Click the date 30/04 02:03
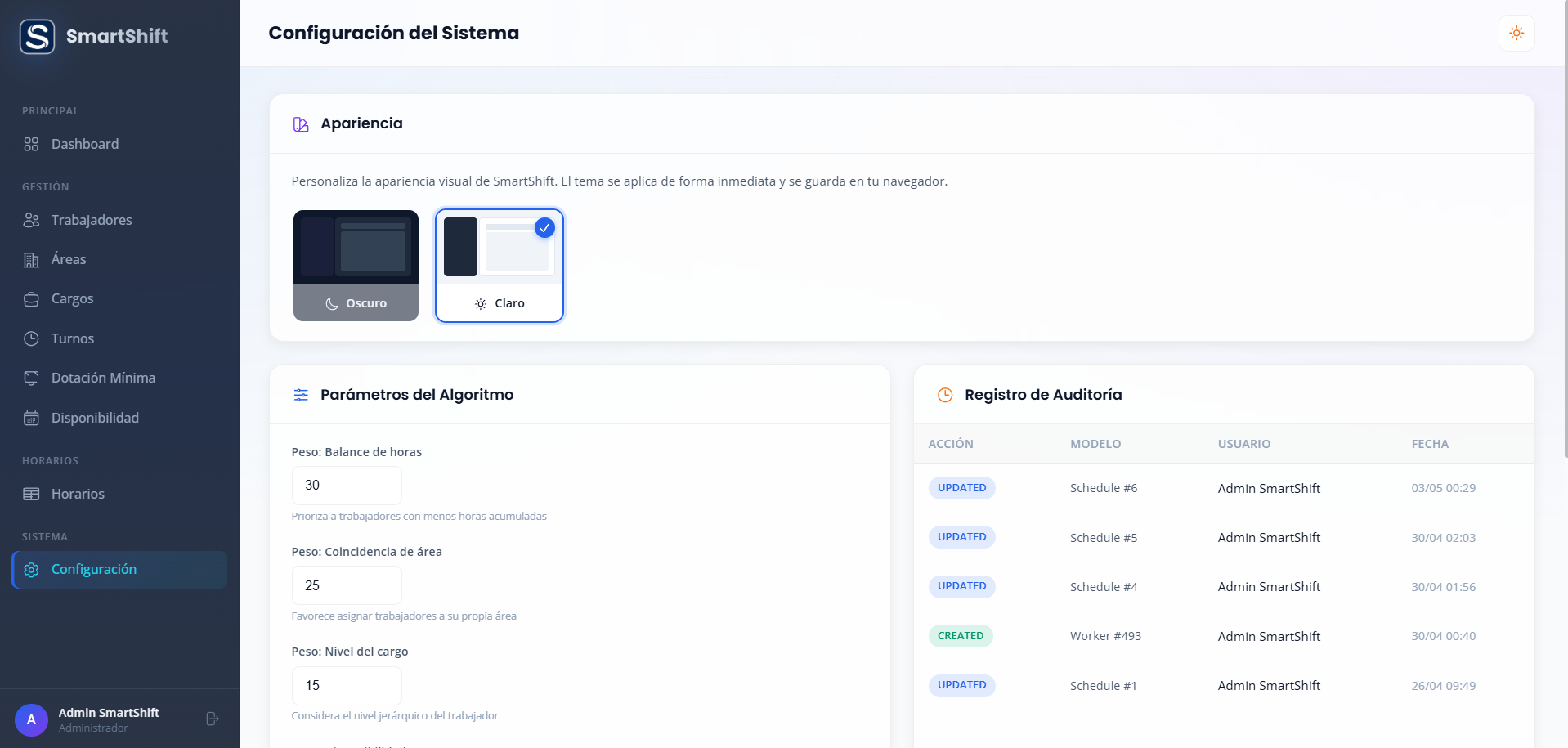This screenshot has height=748, width=1568. tap(1443, 538)
